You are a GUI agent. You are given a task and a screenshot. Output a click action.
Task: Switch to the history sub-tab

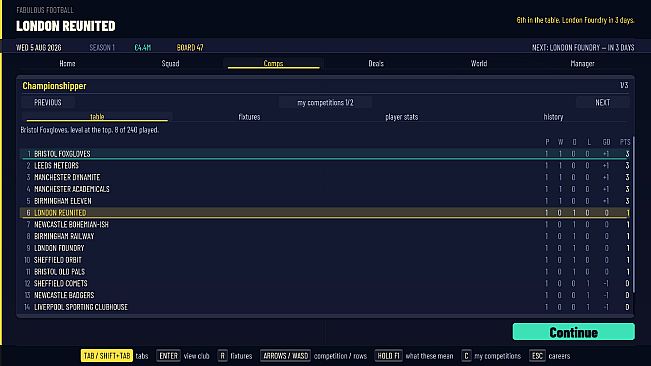click(553, 117)
